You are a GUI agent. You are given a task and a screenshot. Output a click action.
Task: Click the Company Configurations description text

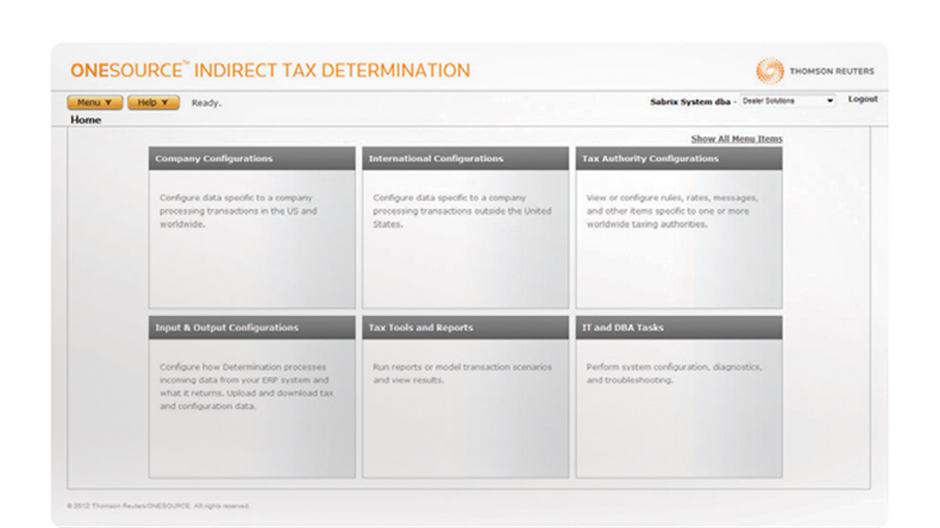point(238,211)
